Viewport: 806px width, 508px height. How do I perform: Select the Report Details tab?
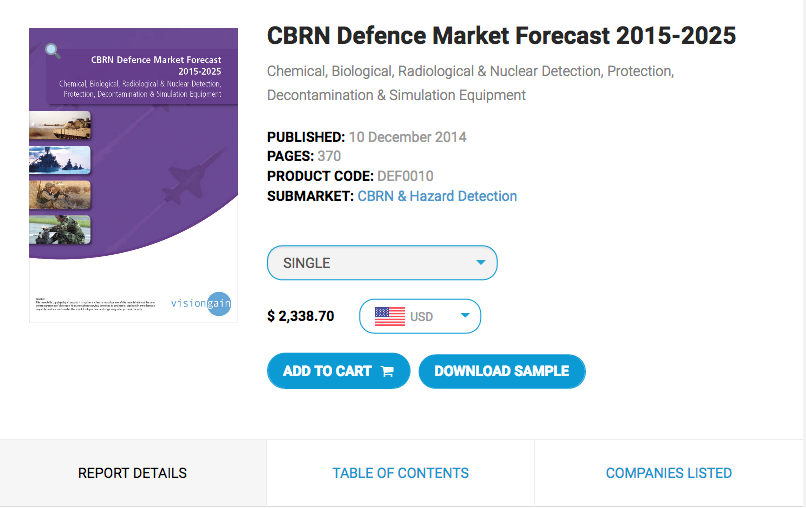click(x=132, y=473)
